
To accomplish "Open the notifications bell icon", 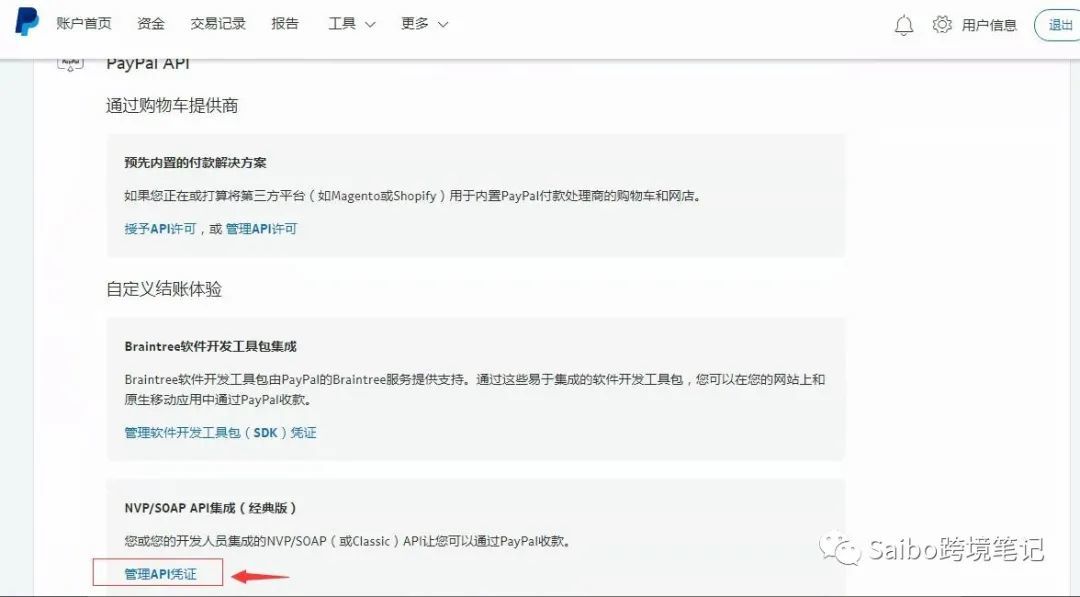I will 904,25.
